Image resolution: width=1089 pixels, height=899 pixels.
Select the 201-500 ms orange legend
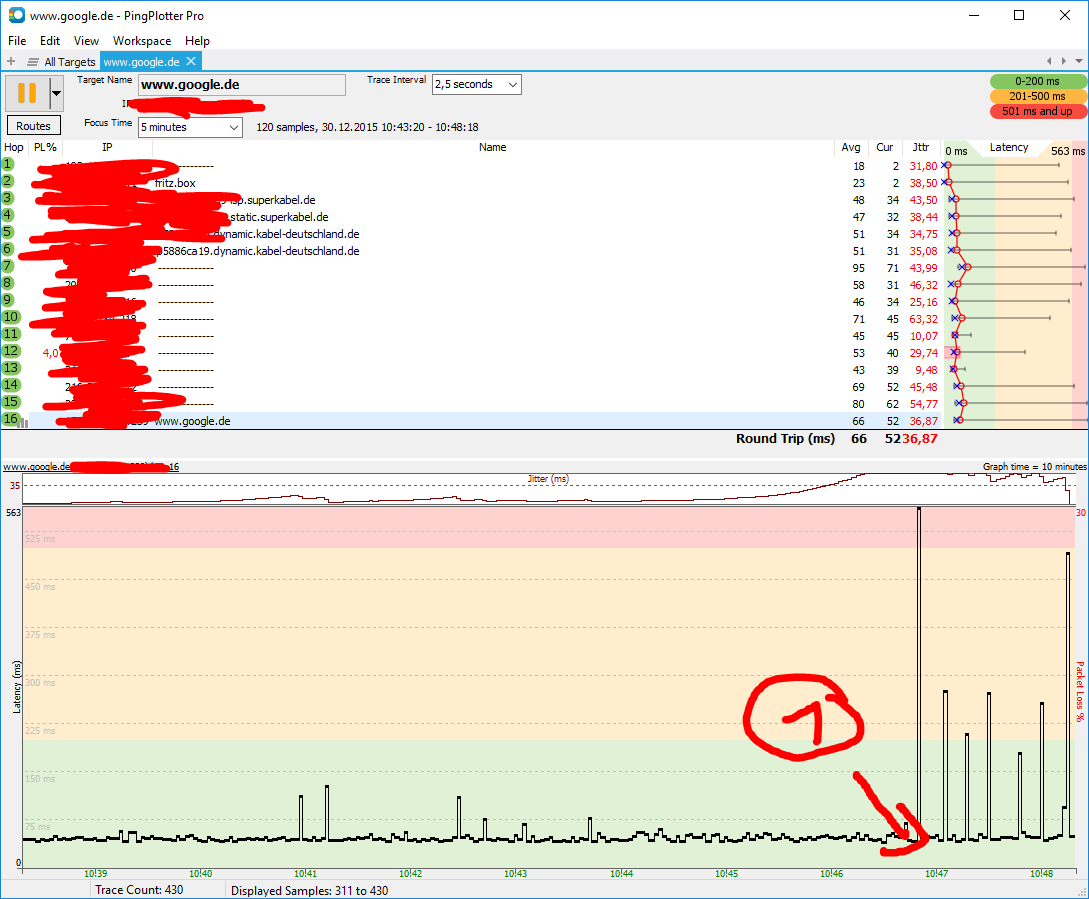[x=1038, y=96]
